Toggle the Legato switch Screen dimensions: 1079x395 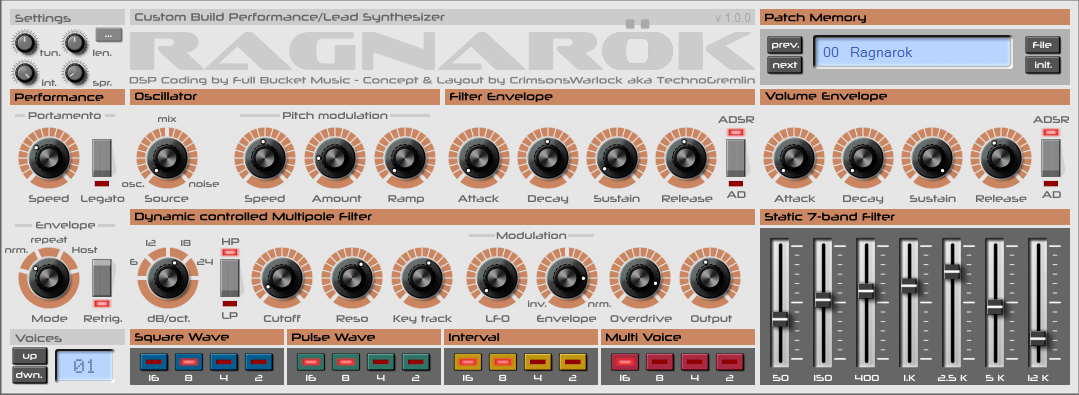102,158
